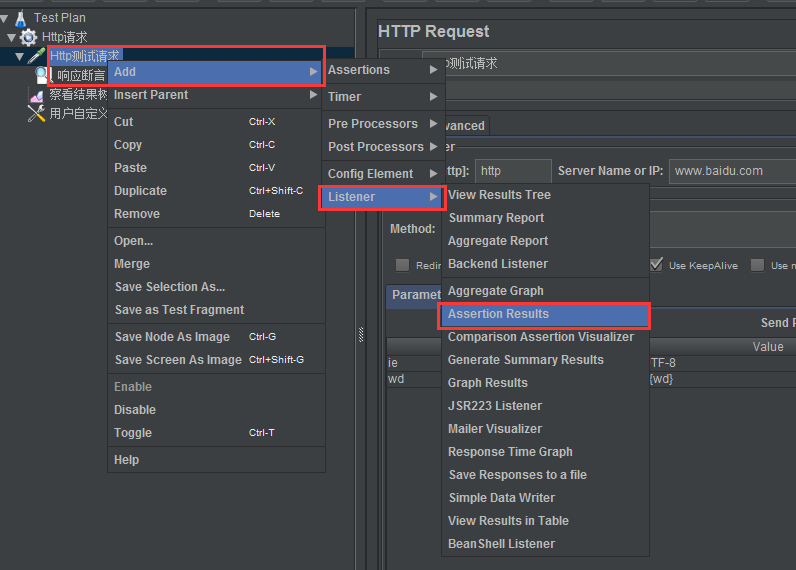
Task: Choose Save as Test Fragment
Action: pos(216,310)
